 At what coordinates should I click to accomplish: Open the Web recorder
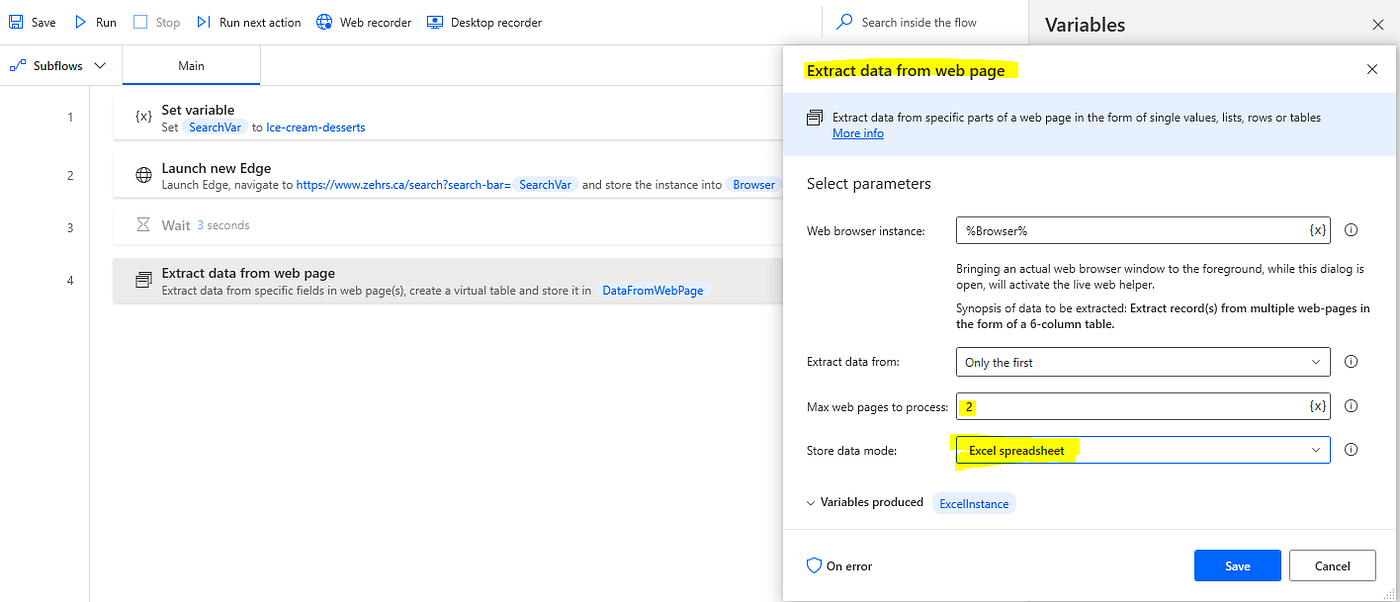point(363,21)
